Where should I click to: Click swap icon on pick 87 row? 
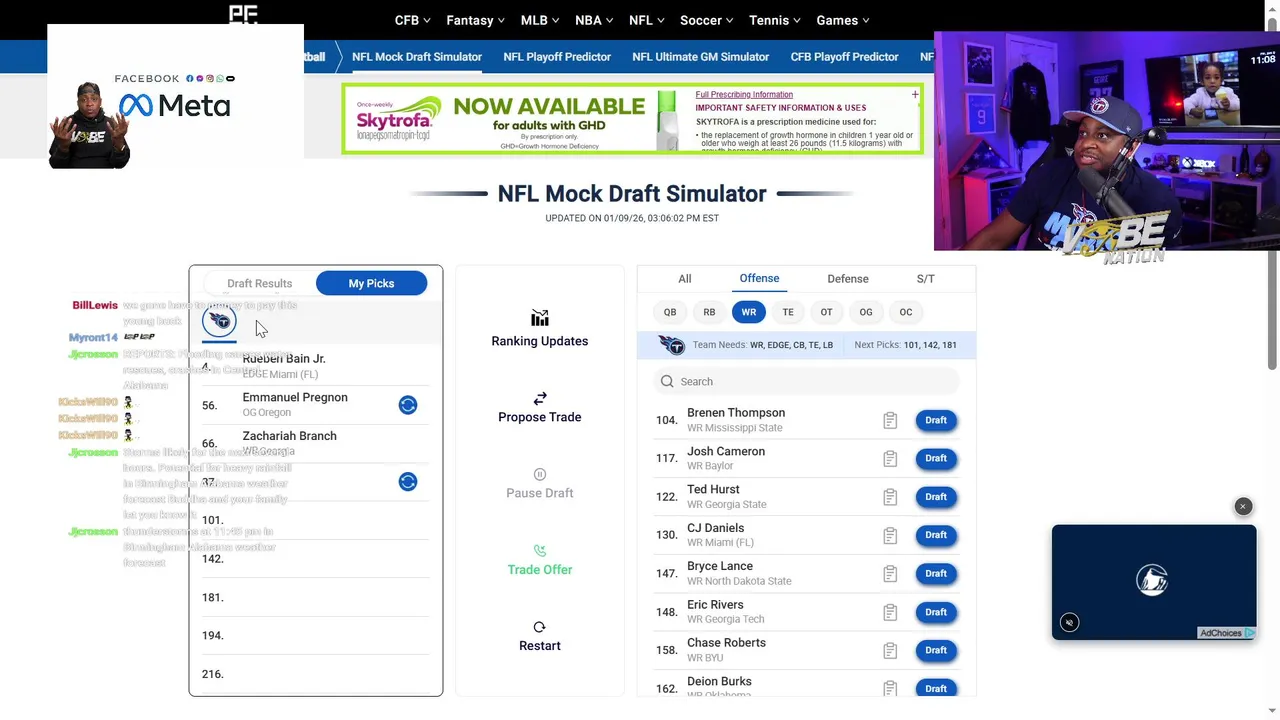[408, 482]
